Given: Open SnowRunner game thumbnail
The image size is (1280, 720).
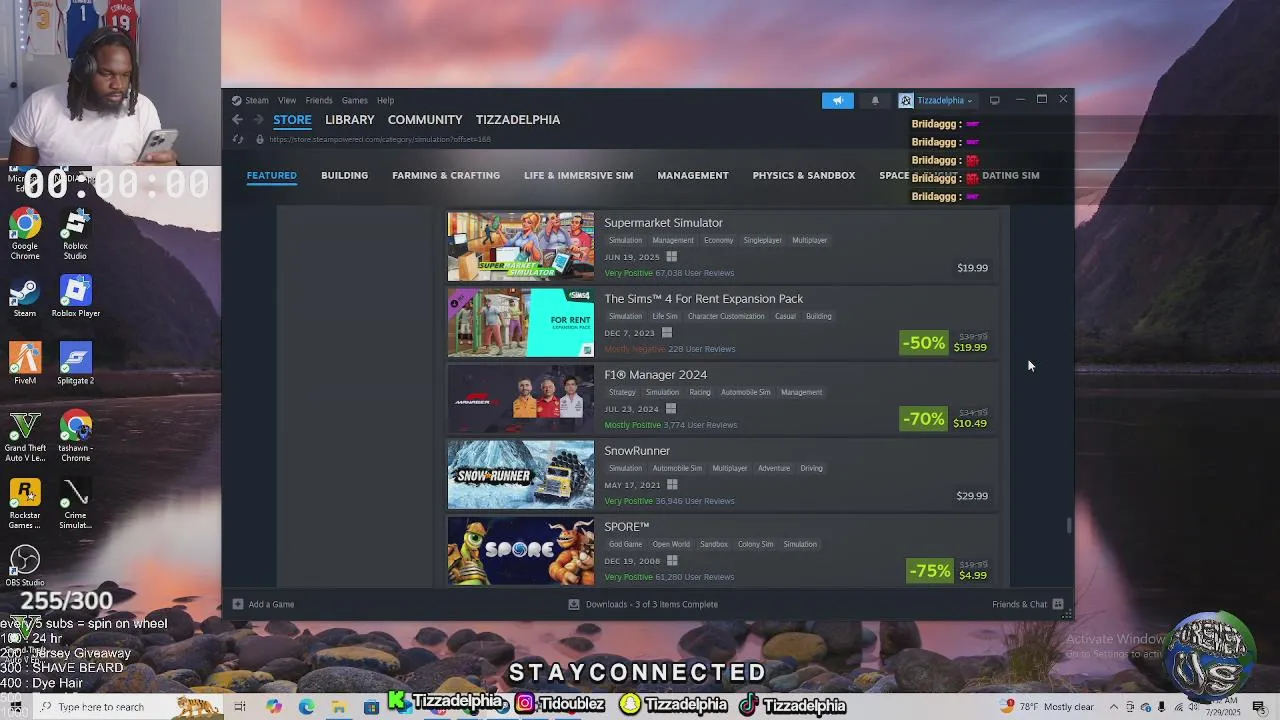Looking at the screenshot, I should pyautogui.click(x=521, y=474).
